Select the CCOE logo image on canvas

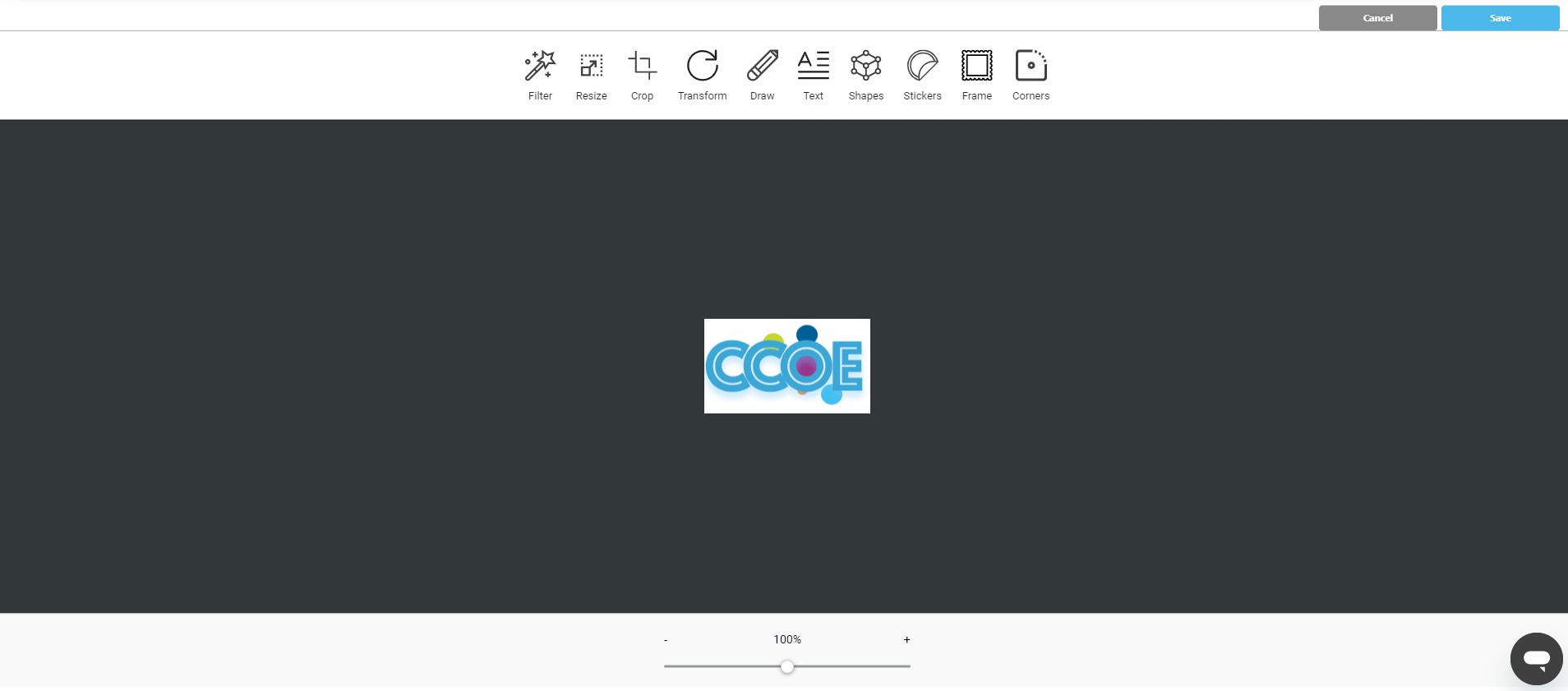click(786, 366)
